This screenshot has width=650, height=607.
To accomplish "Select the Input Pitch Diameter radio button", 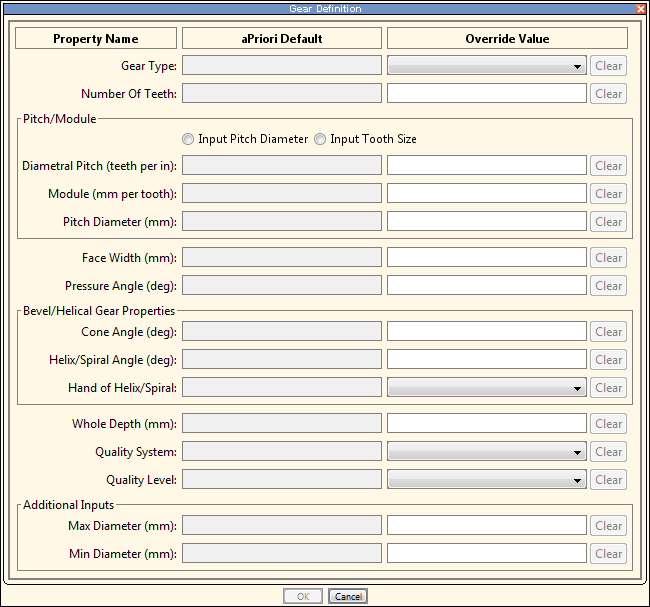I will pyautogui.click(x=188, y=139).
